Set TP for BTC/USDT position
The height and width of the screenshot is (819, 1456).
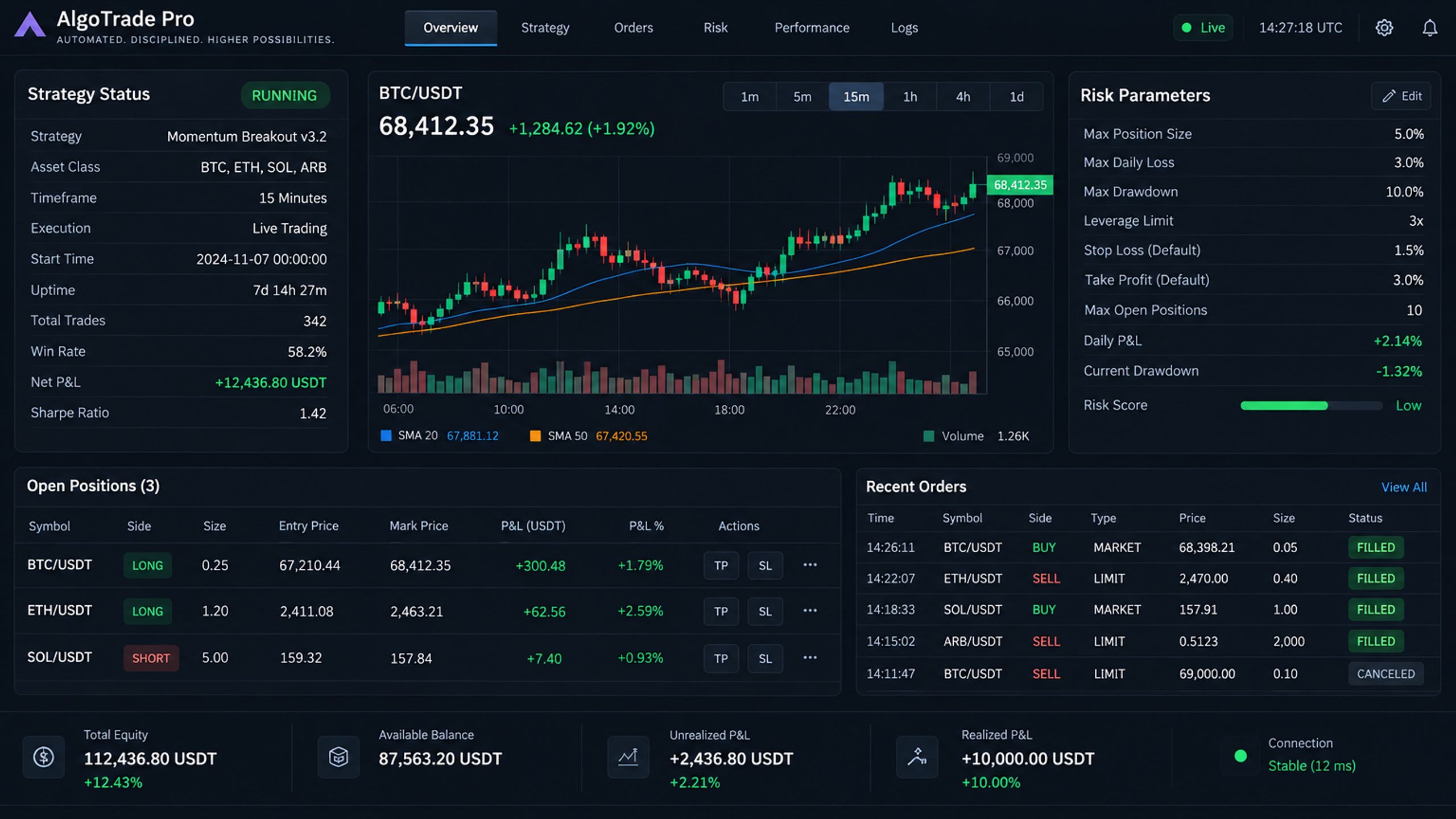click(721, 565)
